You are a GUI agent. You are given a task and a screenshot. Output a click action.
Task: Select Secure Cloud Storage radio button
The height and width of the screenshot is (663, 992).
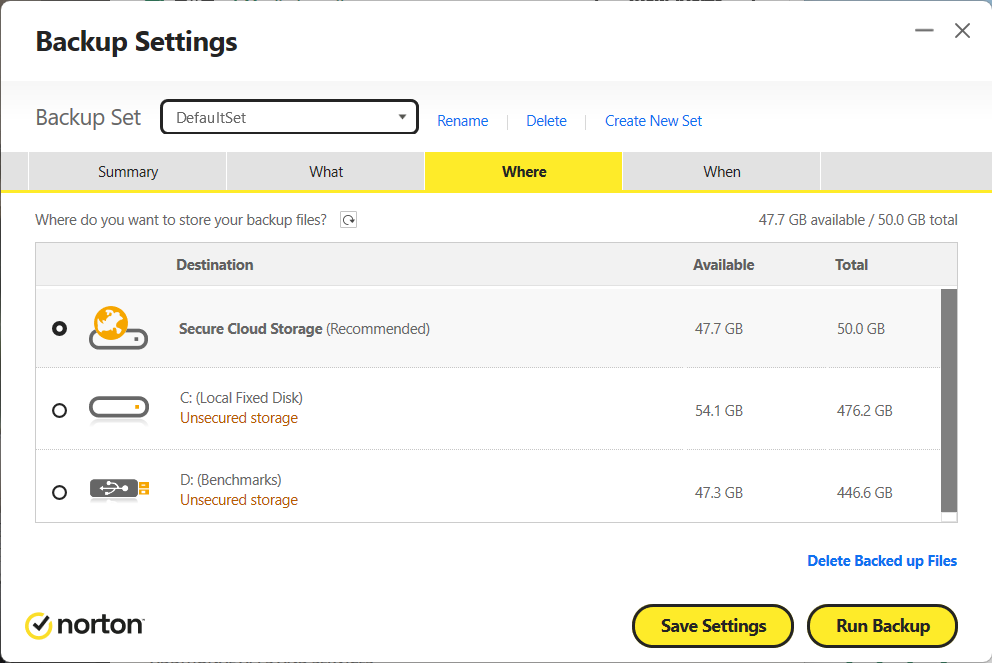59,328
